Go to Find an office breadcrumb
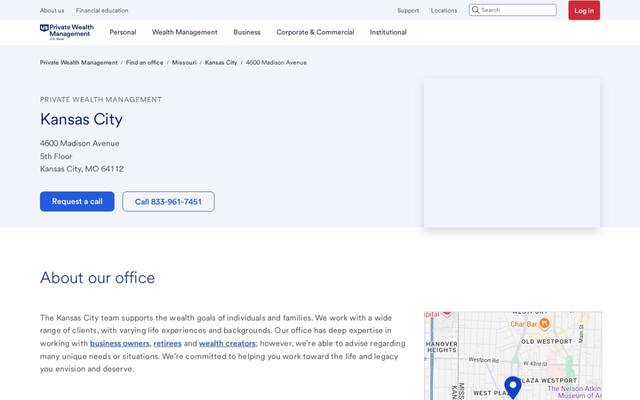640x400 pixels. (144, 62)
